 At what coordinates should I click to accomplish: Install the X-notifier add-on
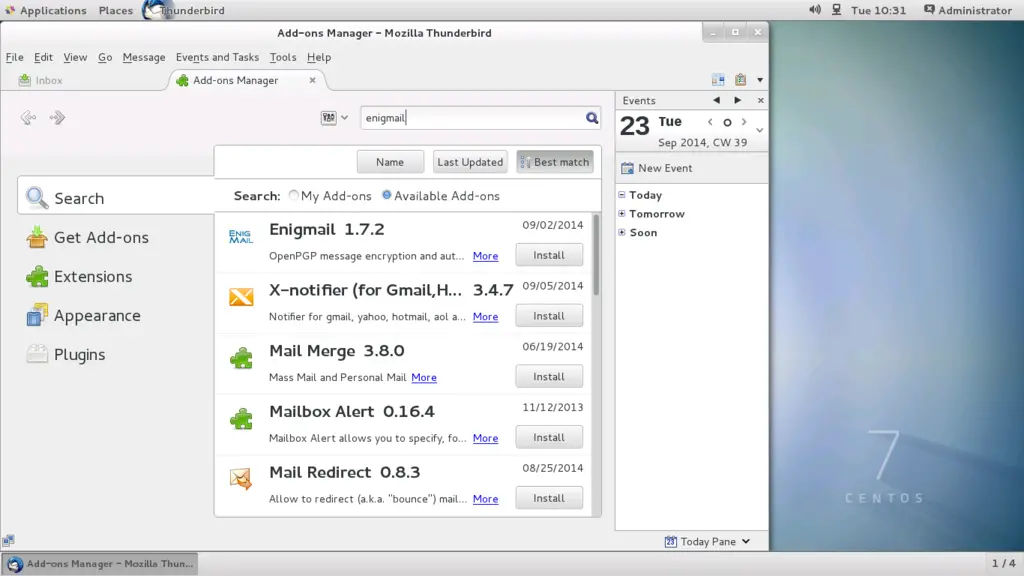pyautogui.click(x=549, y=316)
